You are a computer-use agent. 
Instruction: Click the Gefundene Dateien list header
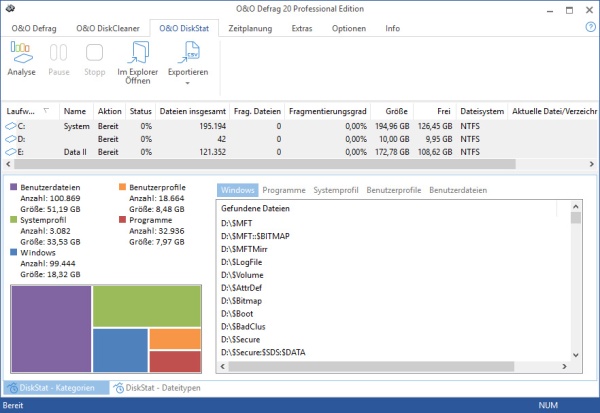coord(255,209)
